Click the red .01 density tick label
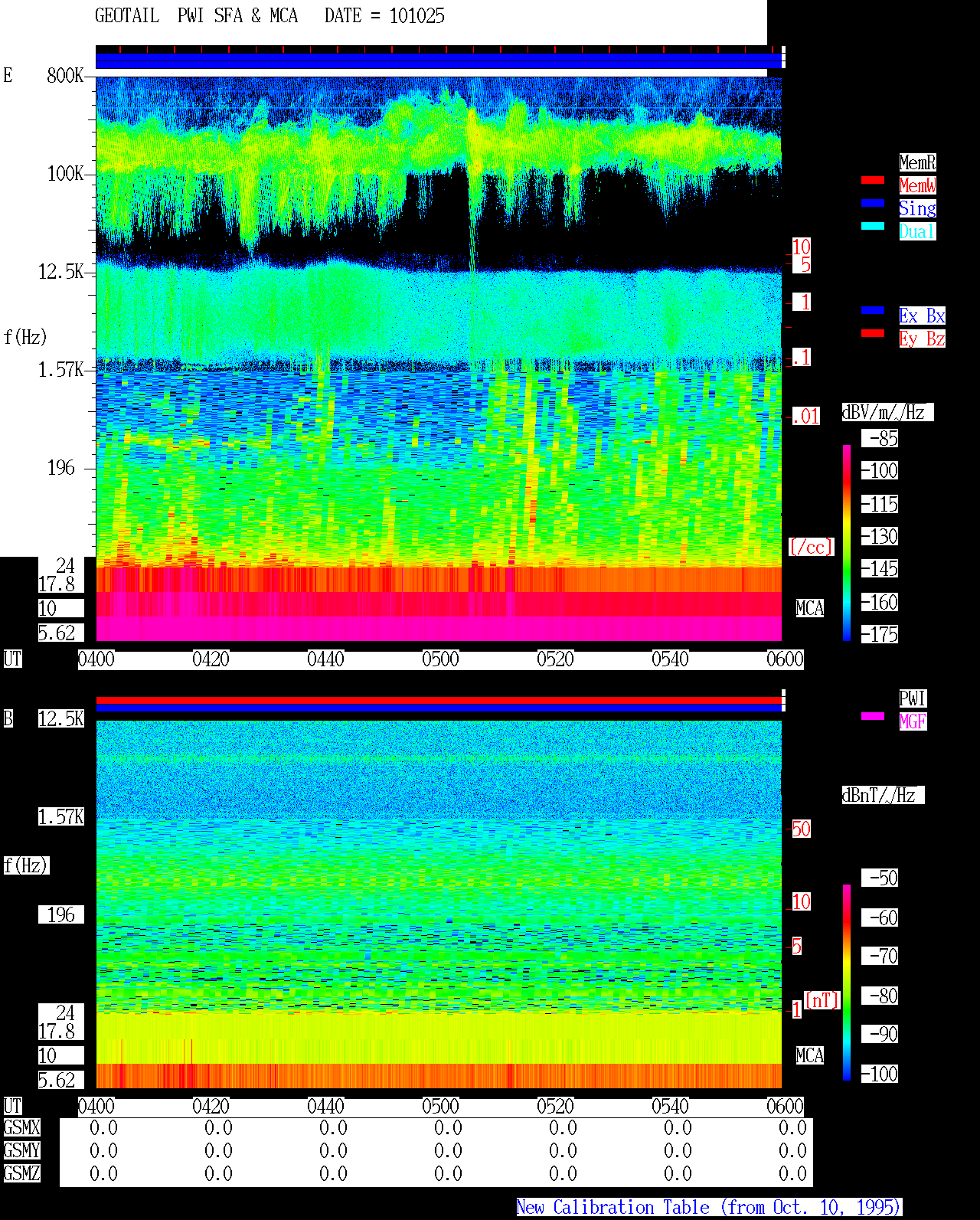Image resolution: width=980 pixels, height=1220 pixels. click(806, 417)
